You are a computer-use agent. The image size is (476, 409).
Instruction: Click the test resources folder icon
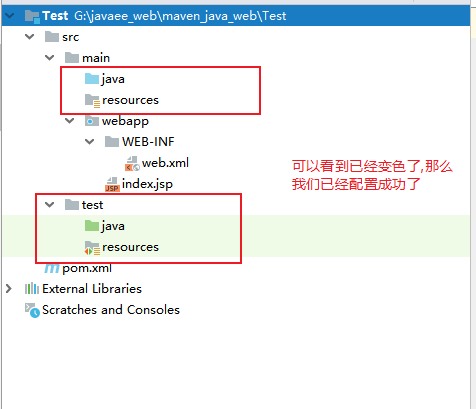[92, 248]
